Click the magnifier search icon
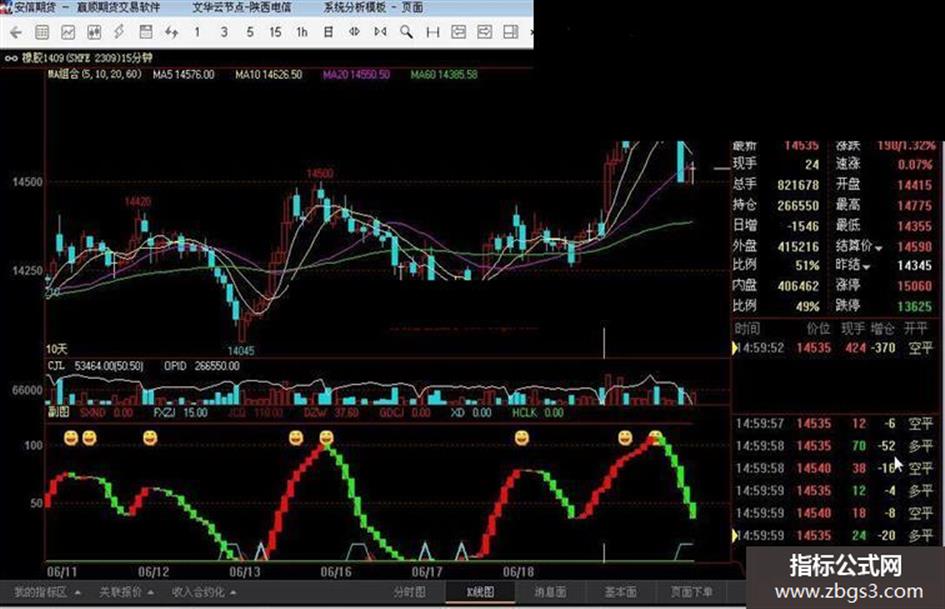This screenshot has height=609, width=945. point(407,32)
